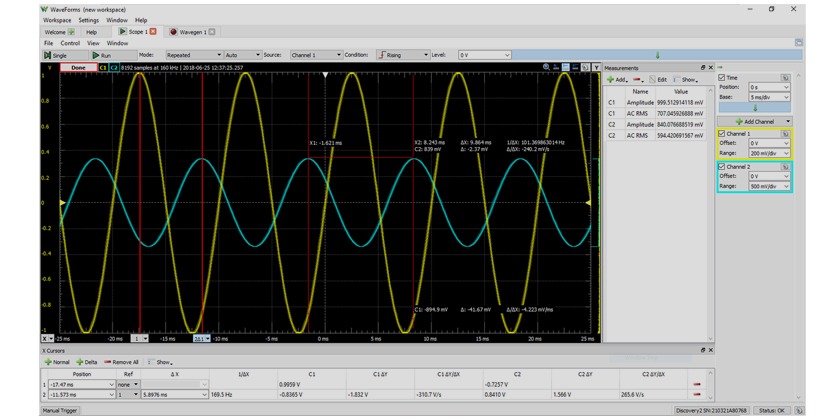Toggle the Channel 2 checkbox

722,167
